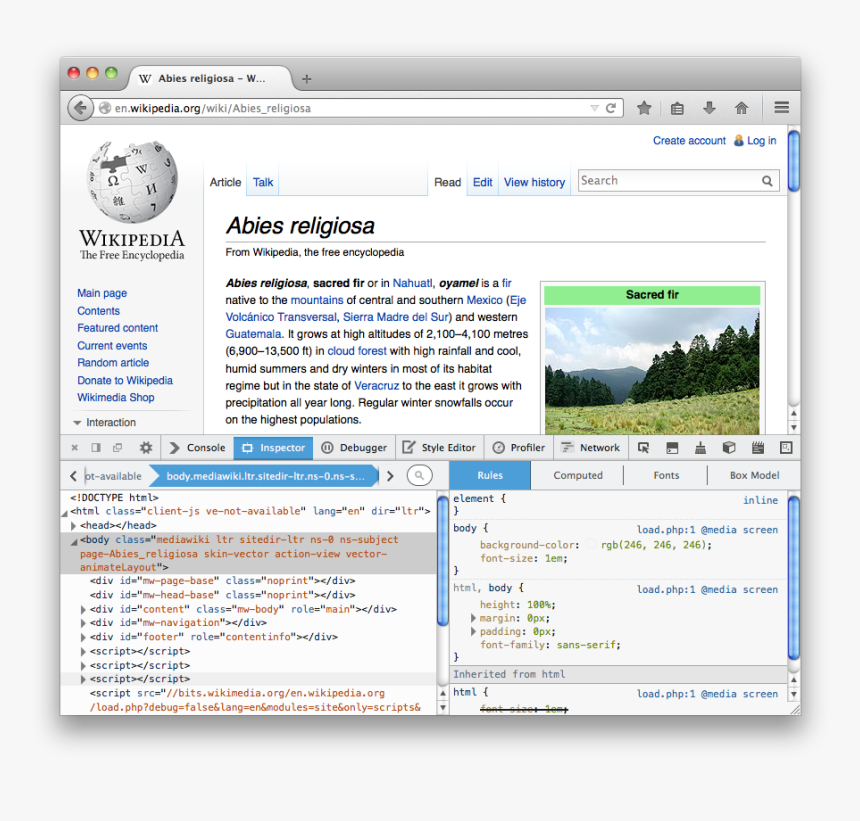This screenshot has width=860, height=821.
Task: Close the developer tools panel
Action: 75,448
